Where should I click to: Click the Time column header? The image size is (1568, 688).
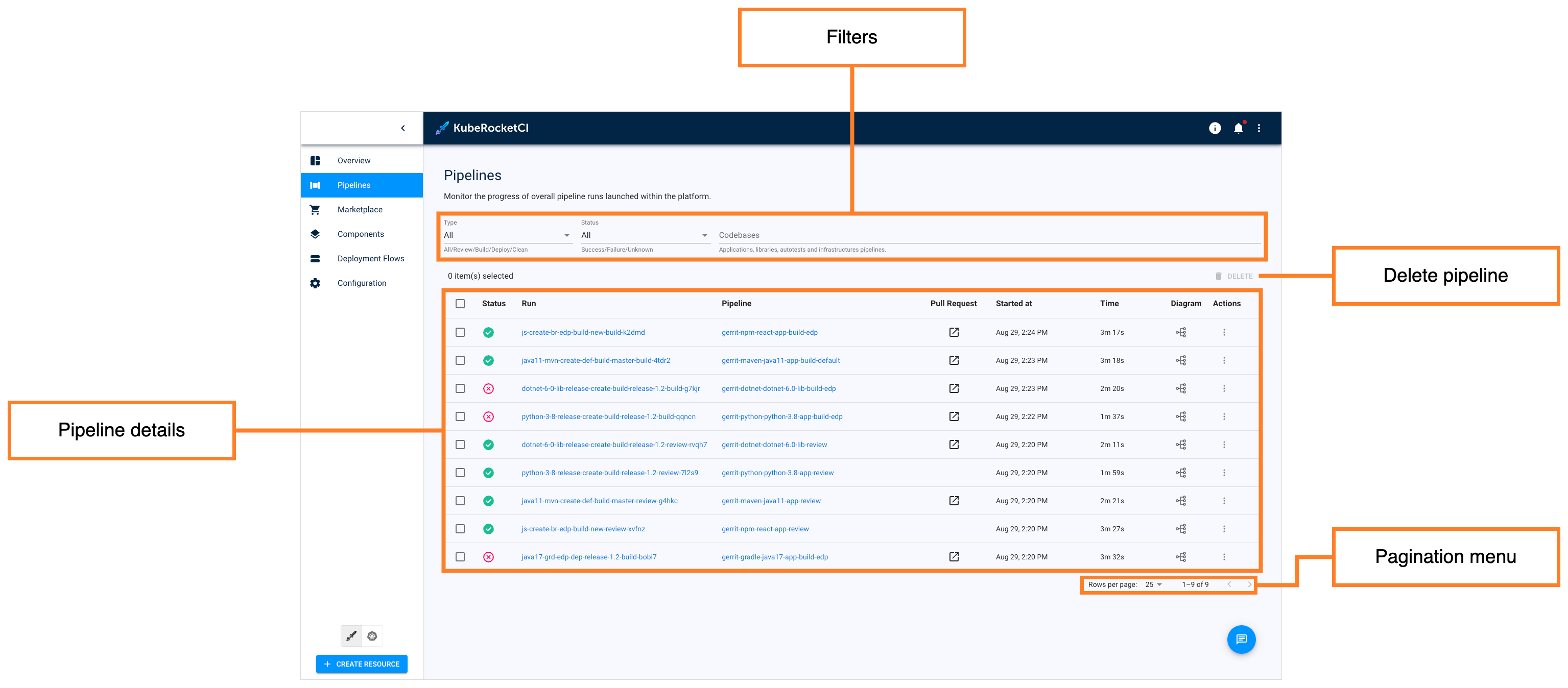tap(1109, 304)
